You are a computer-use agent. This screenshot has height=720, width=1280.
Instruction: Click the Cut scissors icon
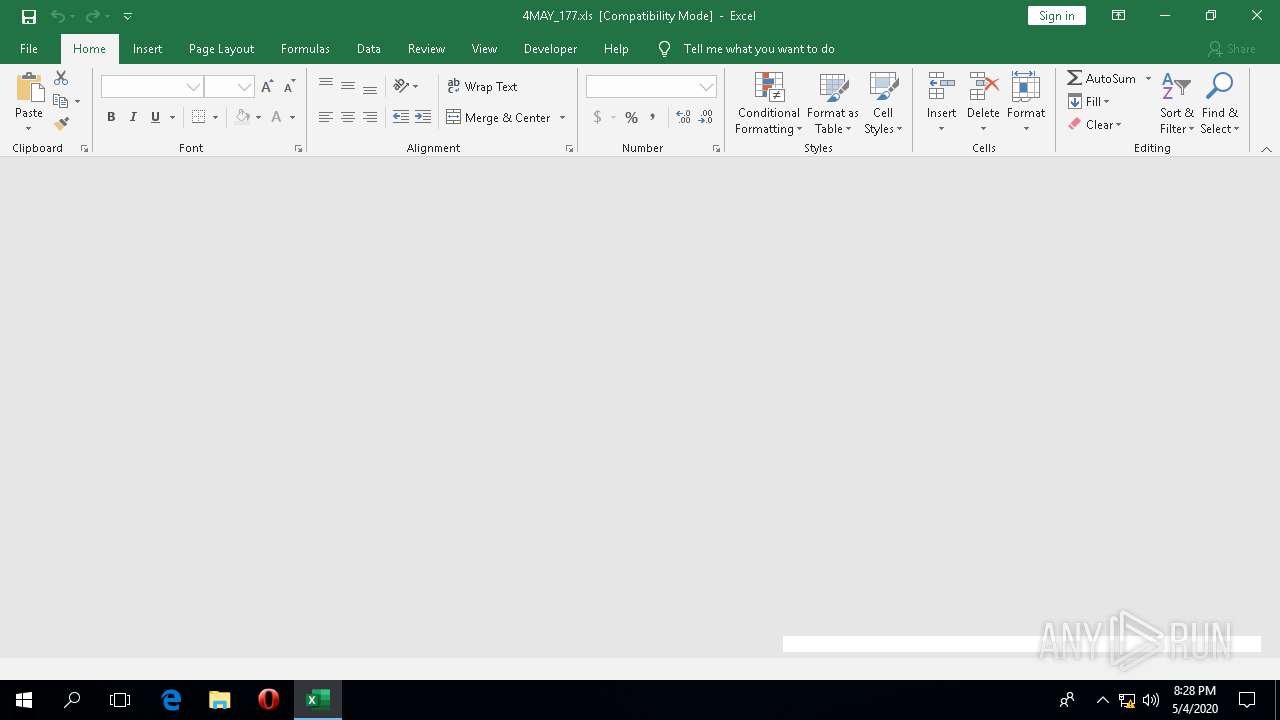[x=61, y=78]
